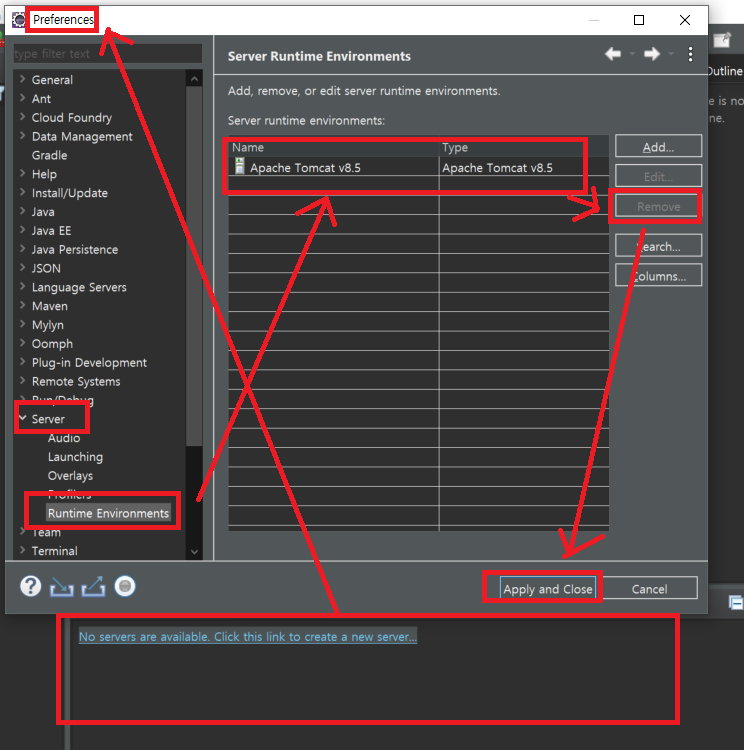Select Mylyn in the tree
The height and width of the screenshot is (750, 744).
[x=47, y=325]
